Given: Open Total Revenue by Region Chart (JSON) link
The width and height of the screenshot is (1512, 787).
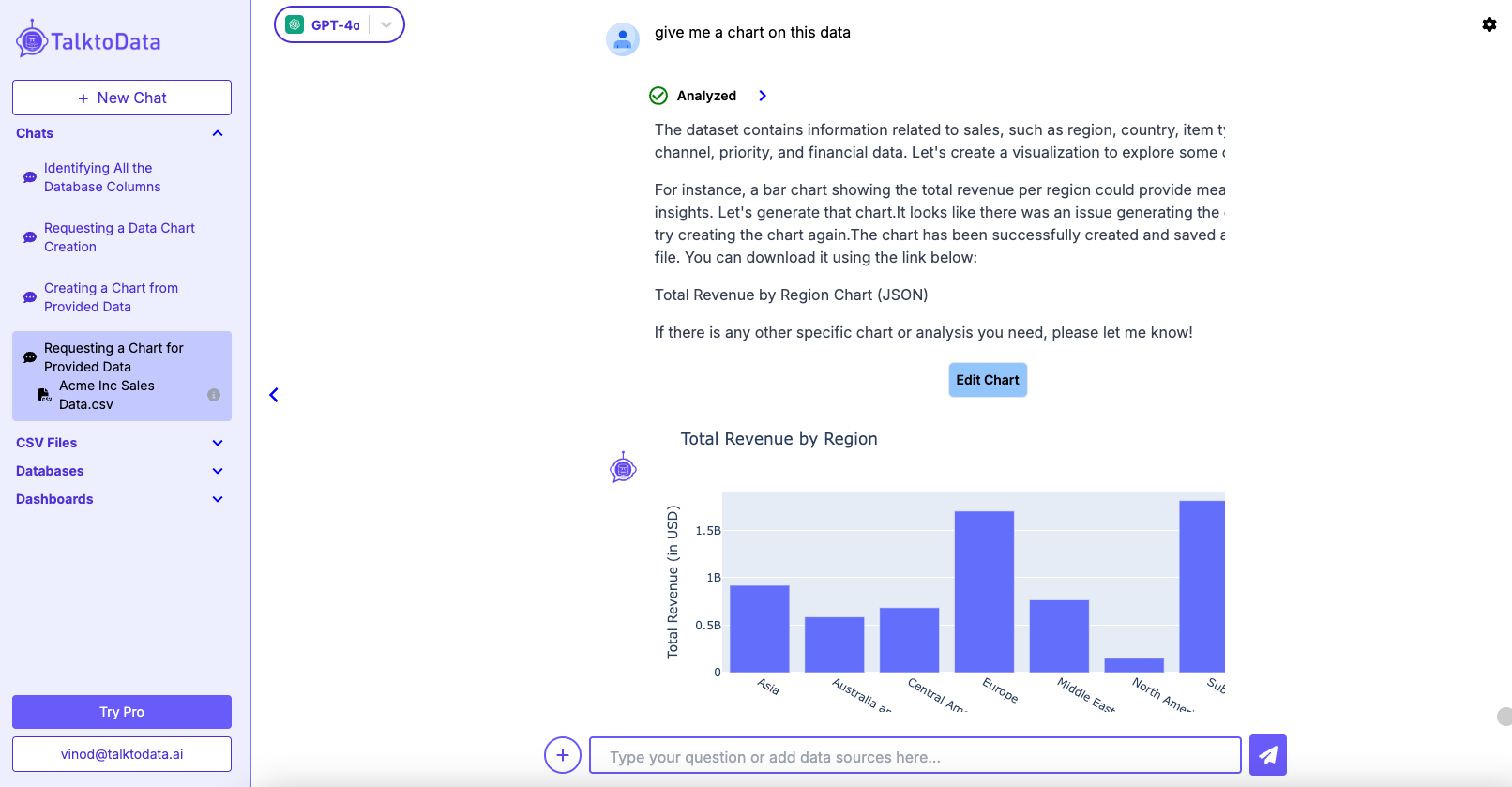Looking at the screenshot, I should 791,295.
